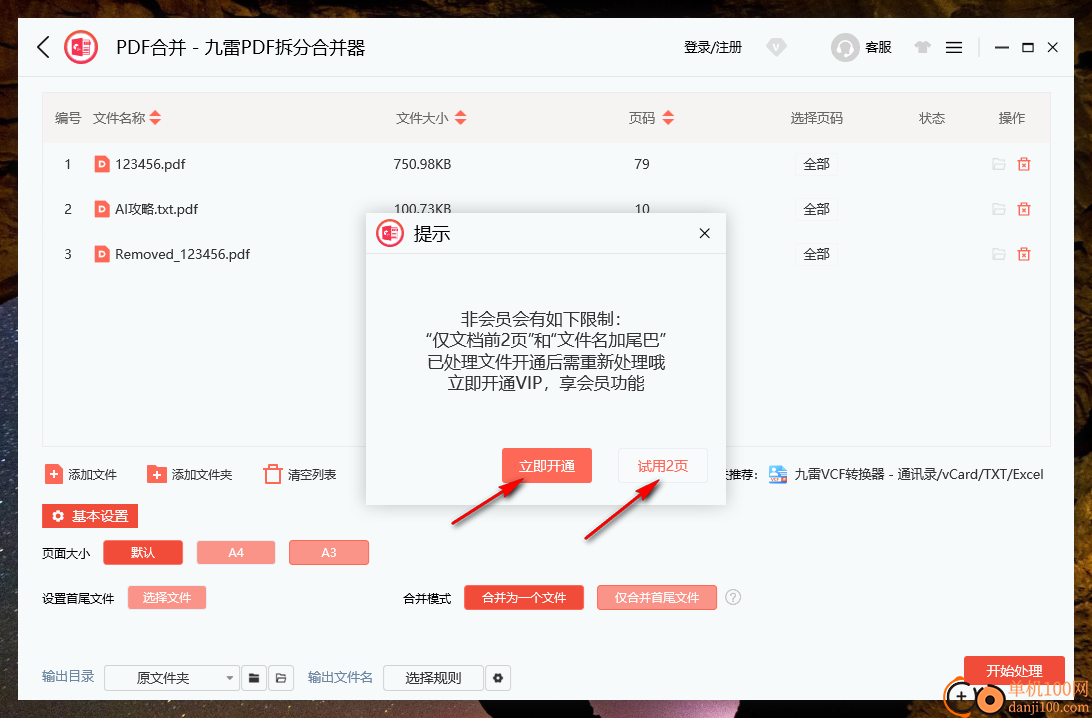Click the 九雷VCF转换器 recommendation link
The width and height of the screenshot is (1092, 718).
(919, 474)
